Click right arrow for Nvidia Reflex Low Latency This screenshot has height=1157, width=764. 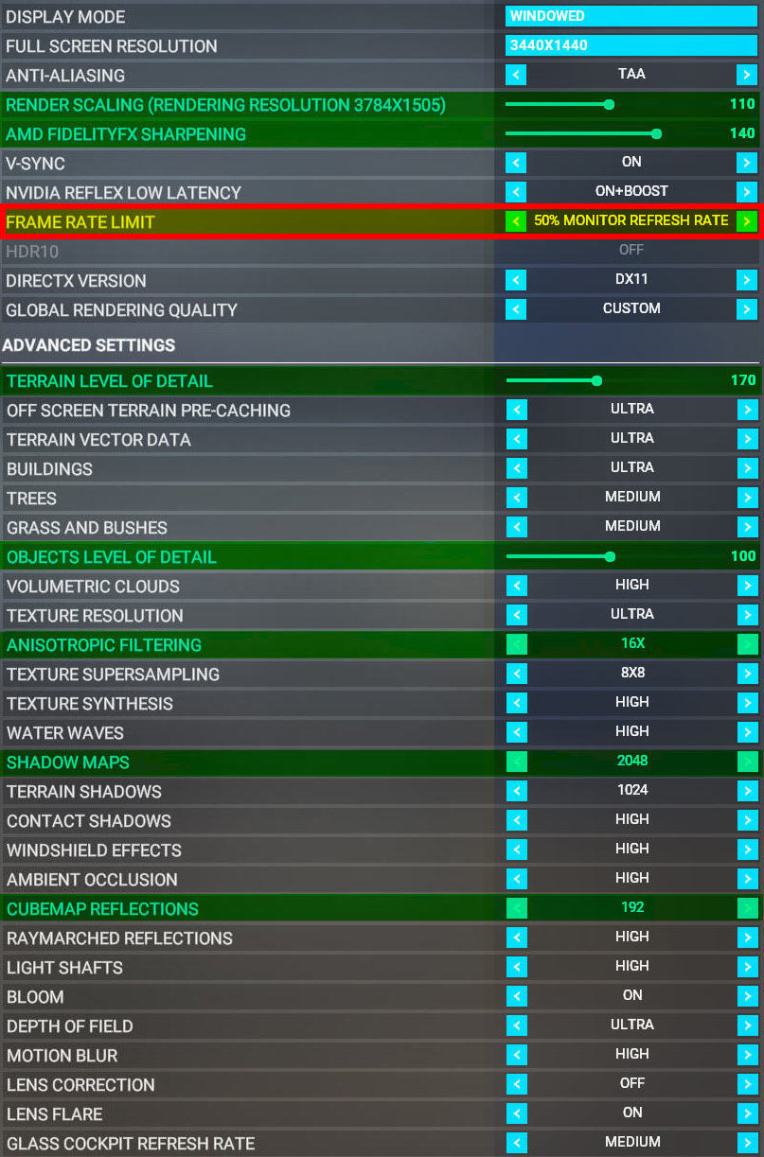tap(746, 192)
